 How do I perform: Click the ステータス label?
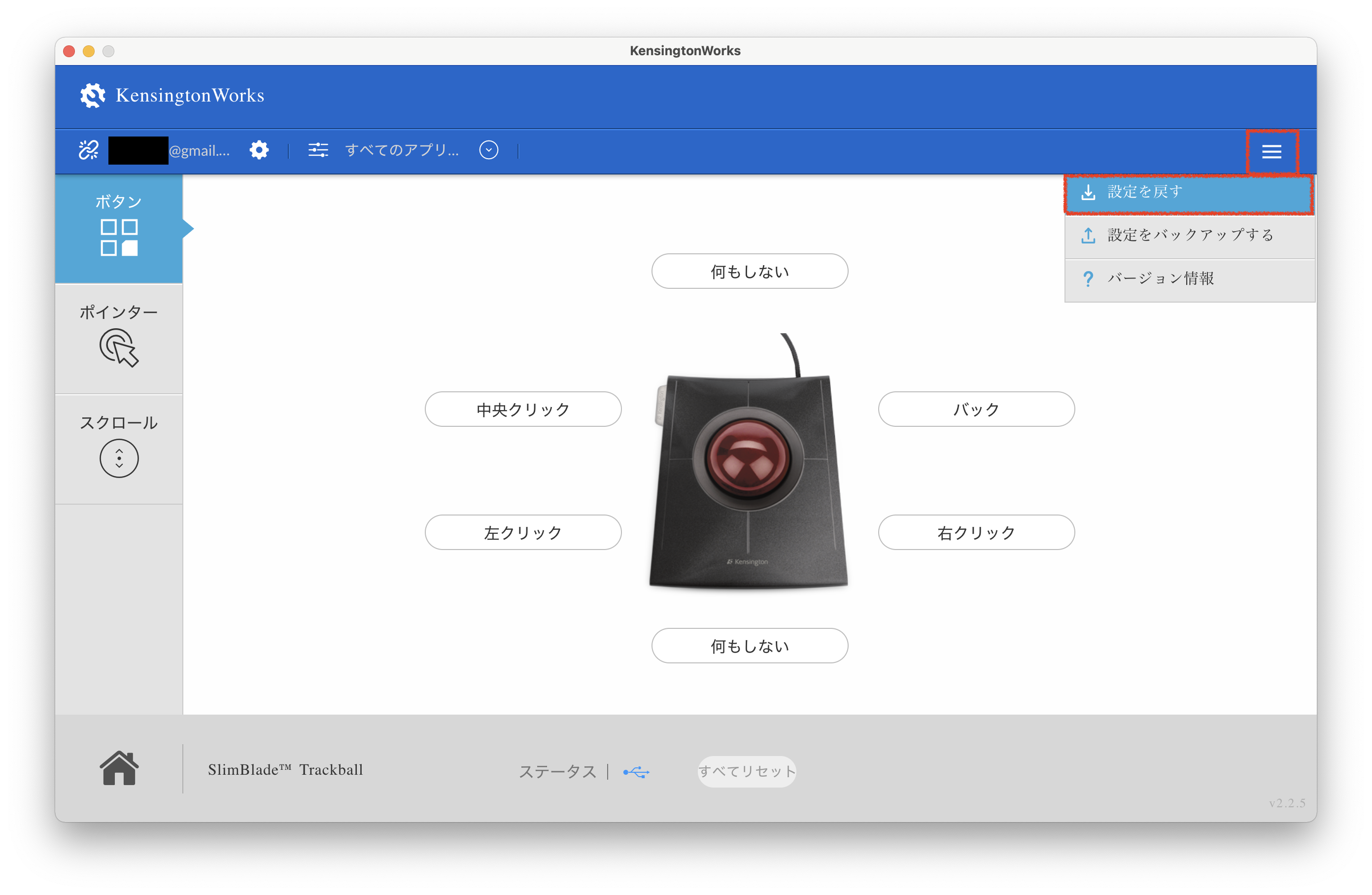tap(557, 772)
